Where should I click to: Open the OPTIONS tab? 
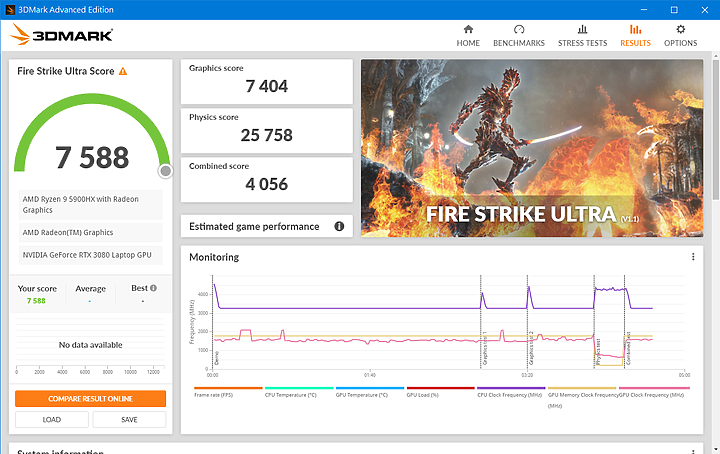coord(681,36)
